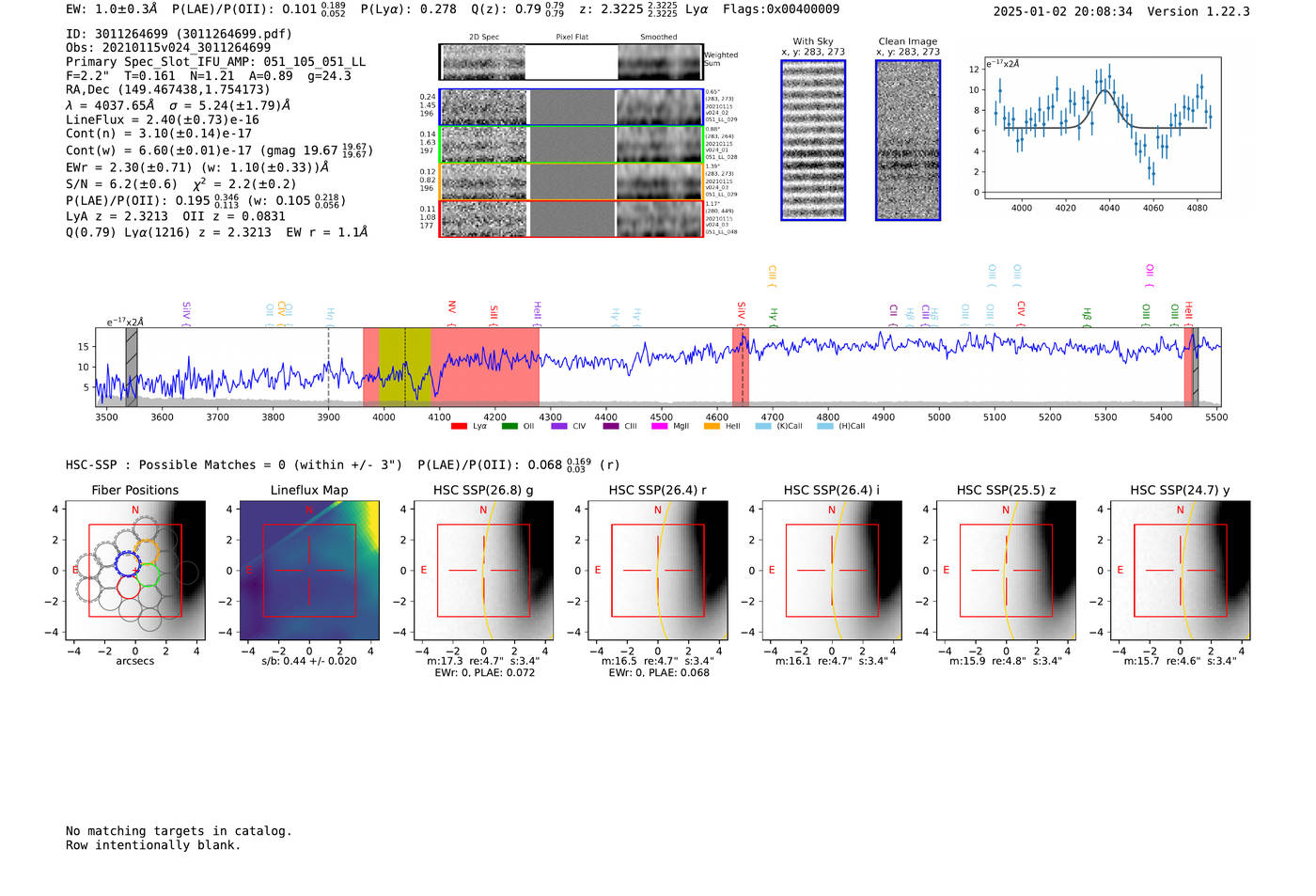Select the blue-outlined 2D spectrum fiber row

[x=572, y=107]
